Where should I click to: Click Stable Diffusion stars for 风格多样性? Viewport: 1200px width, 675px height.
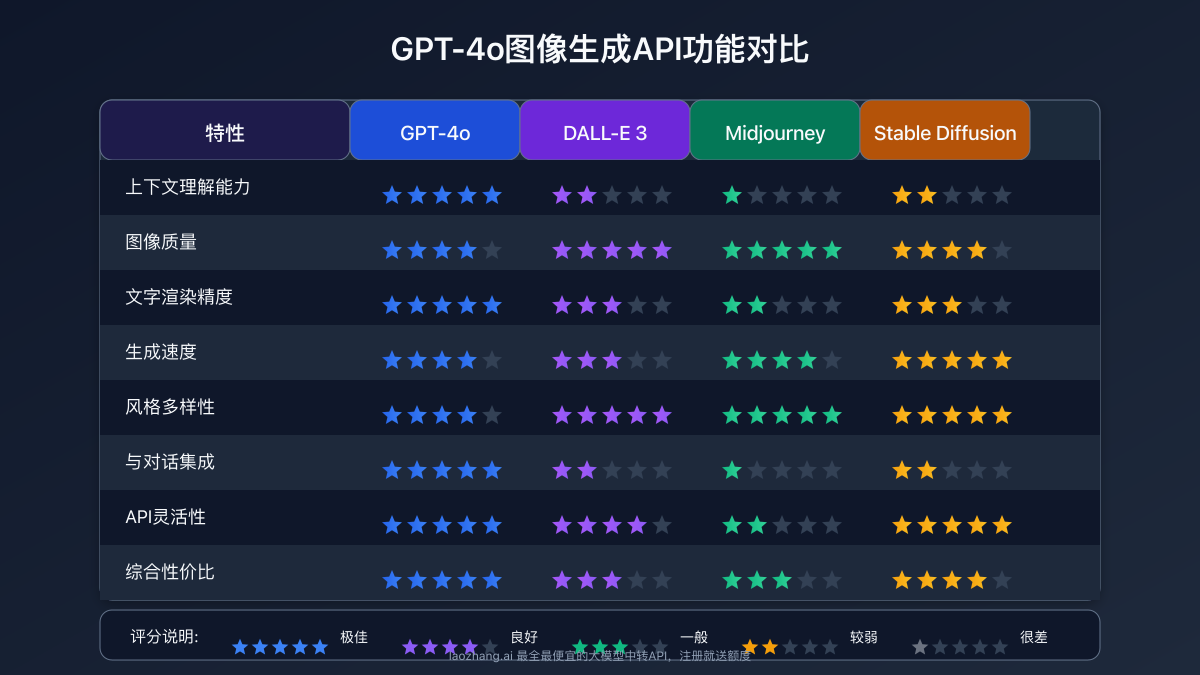pyautogui.click(x=952, y=415)
